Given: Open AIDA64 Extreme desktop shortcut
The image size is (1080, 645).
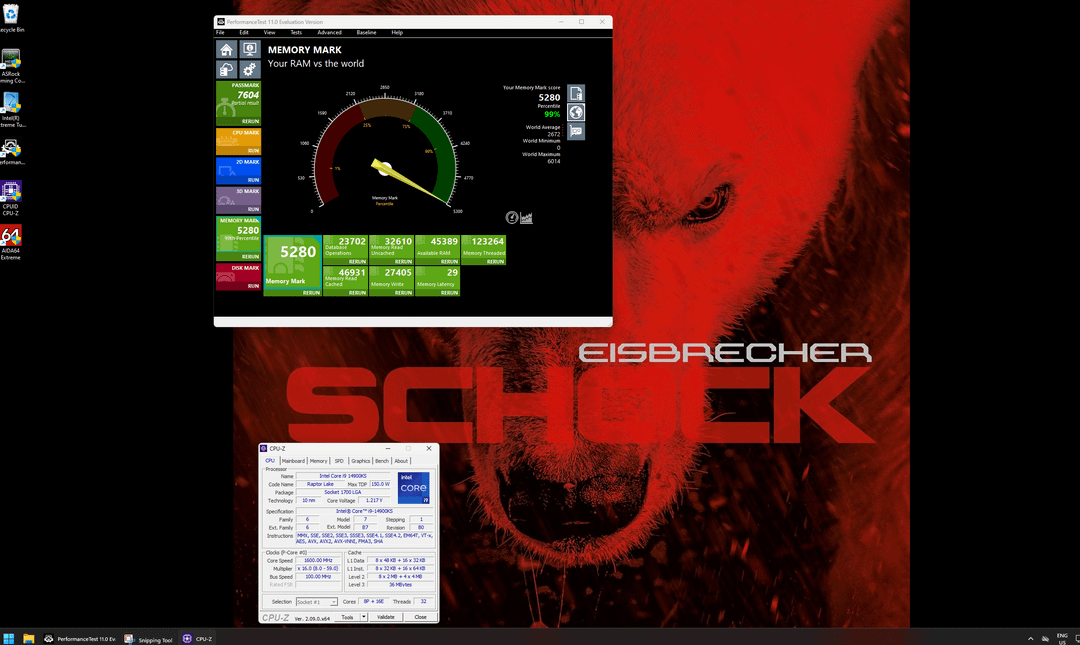Looking at the screenshot, I should [10, 243].
